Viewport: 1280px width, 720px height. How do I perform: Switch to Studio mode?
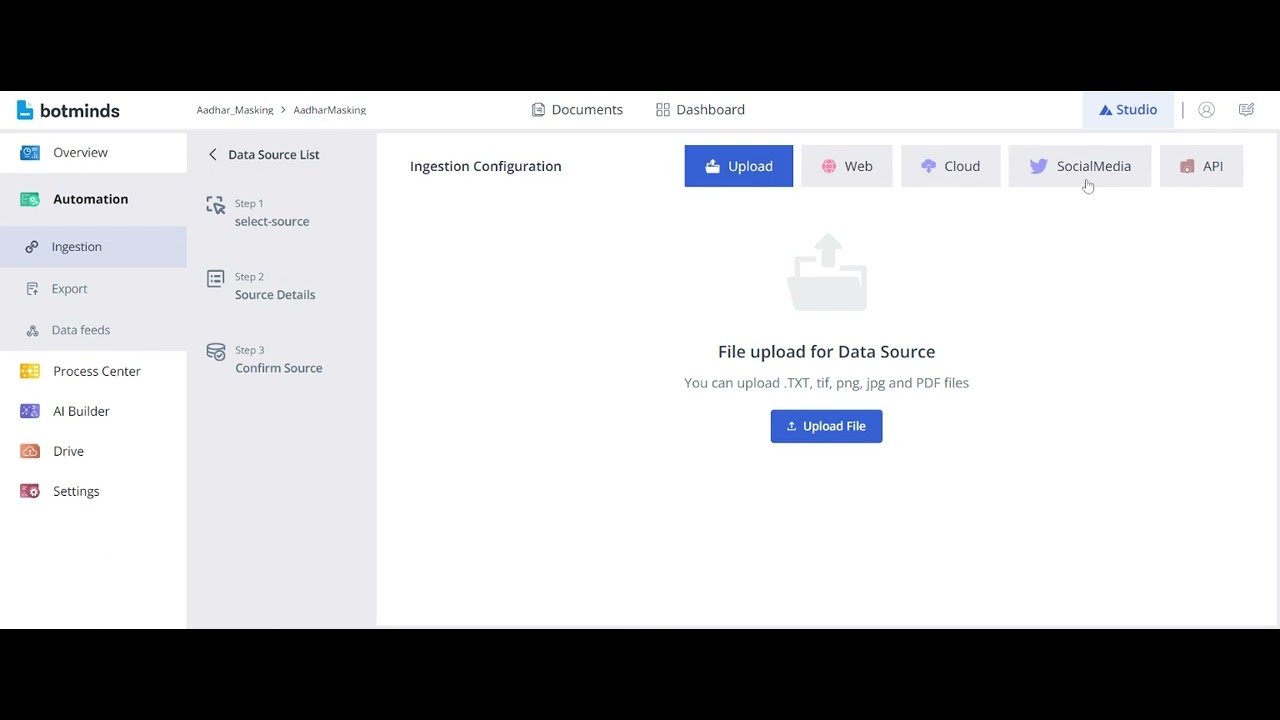click(1128, 110)
